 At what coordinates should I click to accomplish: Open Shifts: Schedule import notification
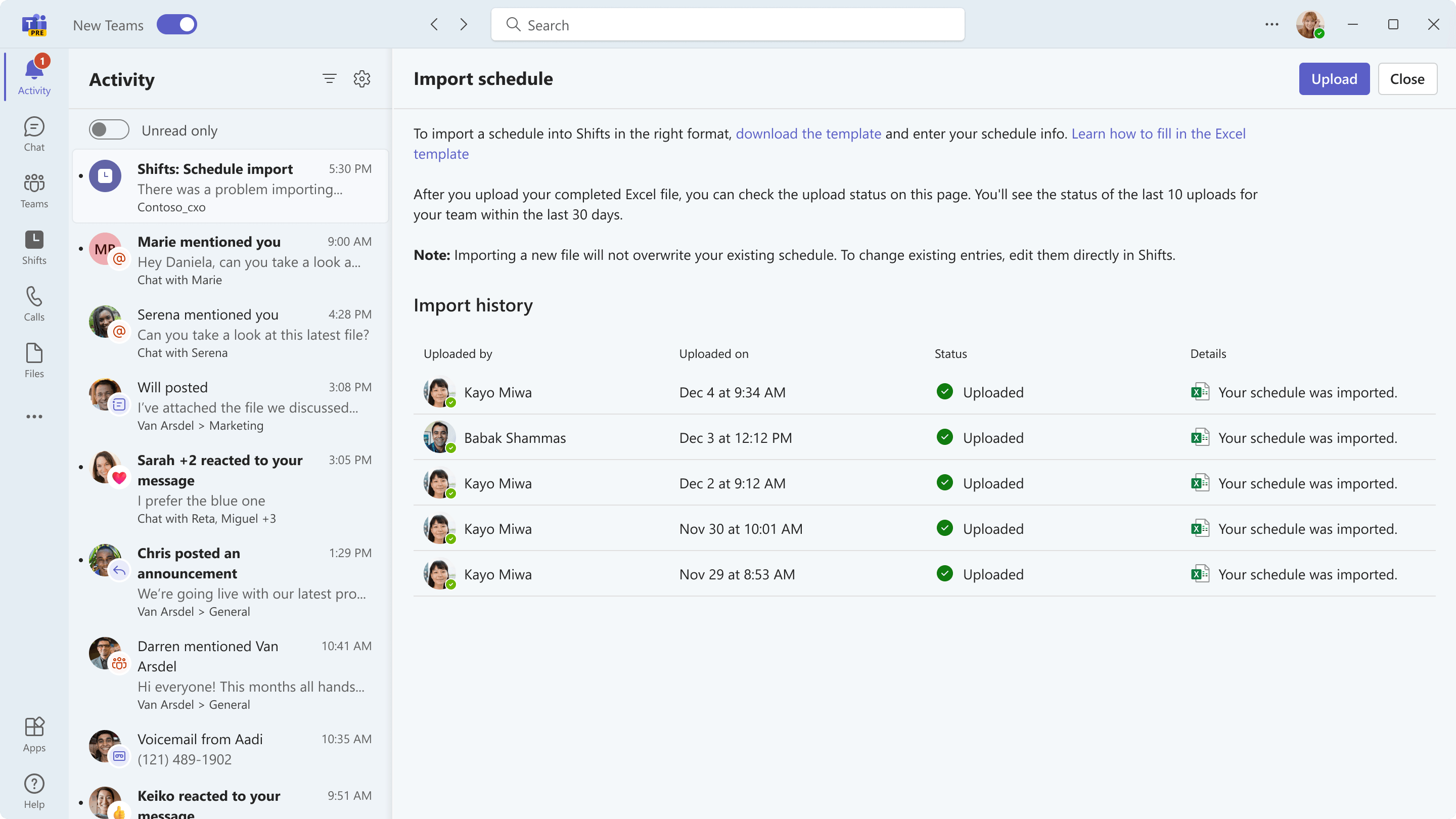pyautogui.click(x=231, y=186)
